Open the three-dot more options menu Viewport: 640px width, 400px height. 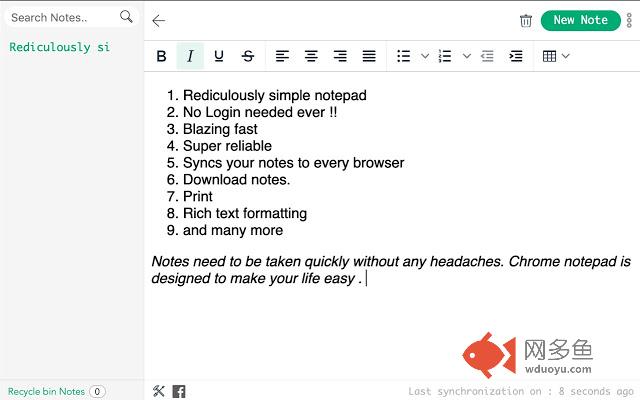(x=629, y=20)
